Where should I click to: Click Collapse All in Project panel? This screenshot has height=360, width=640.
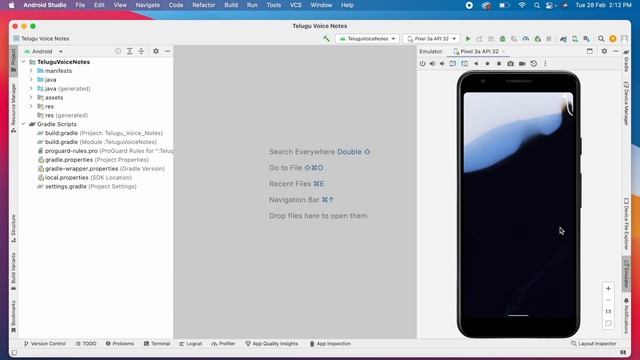tap(141, 51)
